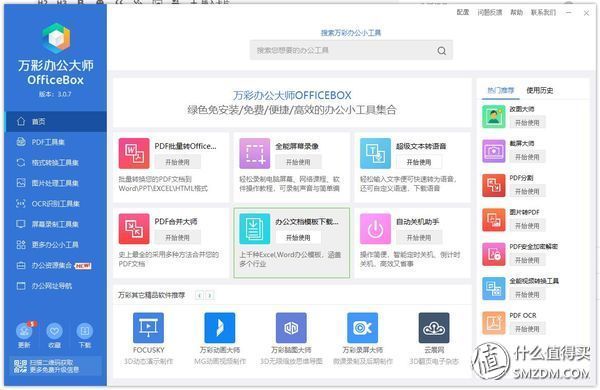This screenshot has height=390, width=600.
Task: Click the PDF合并大师 red icon
Action: coord(134,229)
